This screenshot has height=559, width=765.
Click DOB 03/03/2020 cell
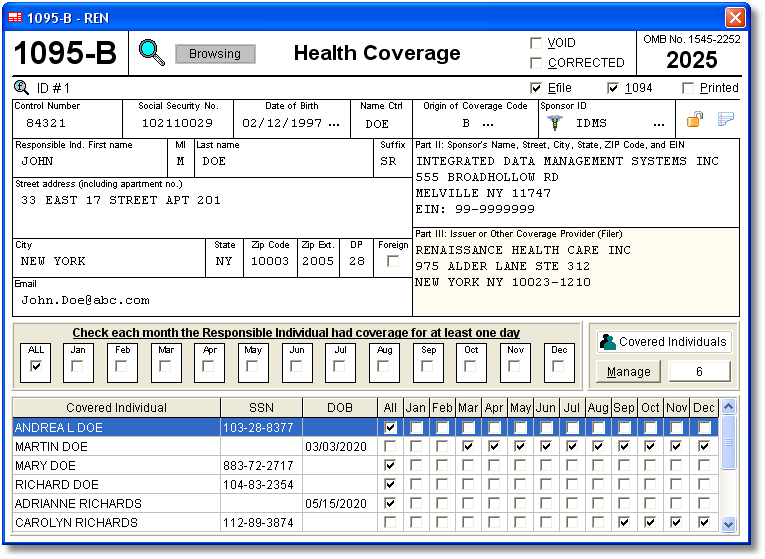(x=340, y=446)
